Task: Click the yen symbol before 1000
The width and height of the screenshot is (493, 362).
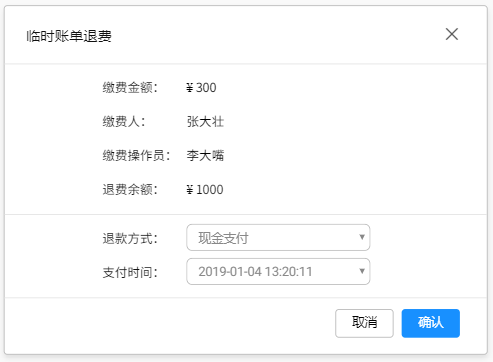Action: [190, 190]
